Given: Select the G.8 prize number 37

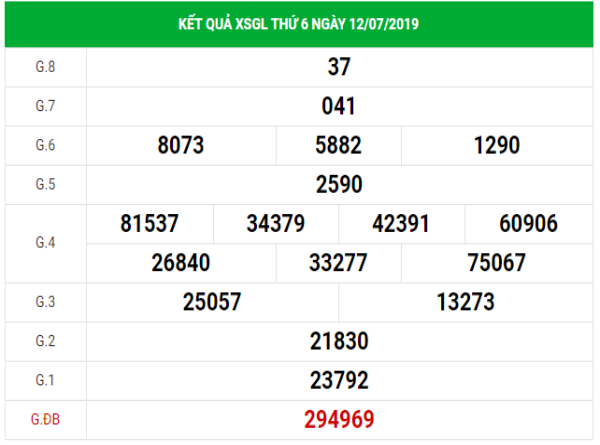Looking at the screenshot, I should (339, 67).
